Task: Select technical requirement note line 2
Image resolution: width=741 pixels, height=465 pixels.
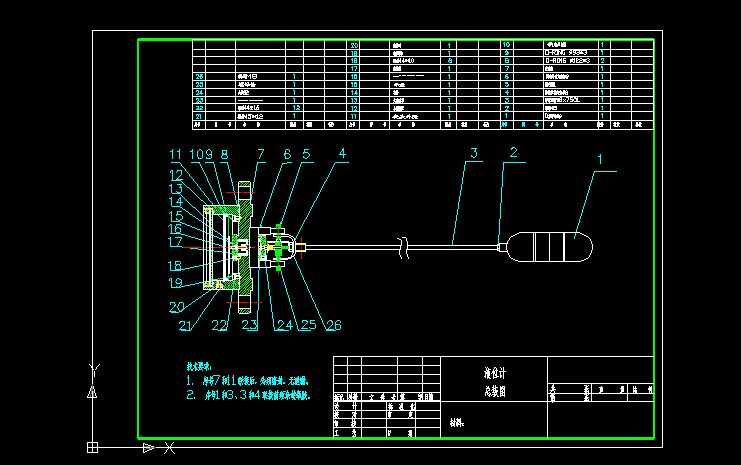Action: click(249, 395)
